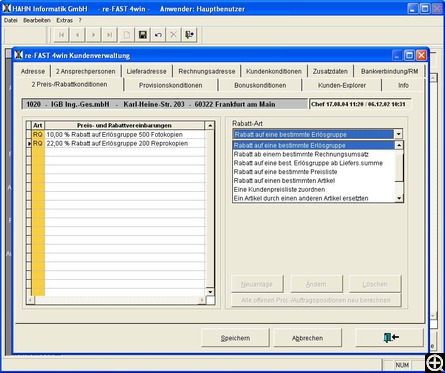Click the 'Art' column header

click(x=38, y=126)
